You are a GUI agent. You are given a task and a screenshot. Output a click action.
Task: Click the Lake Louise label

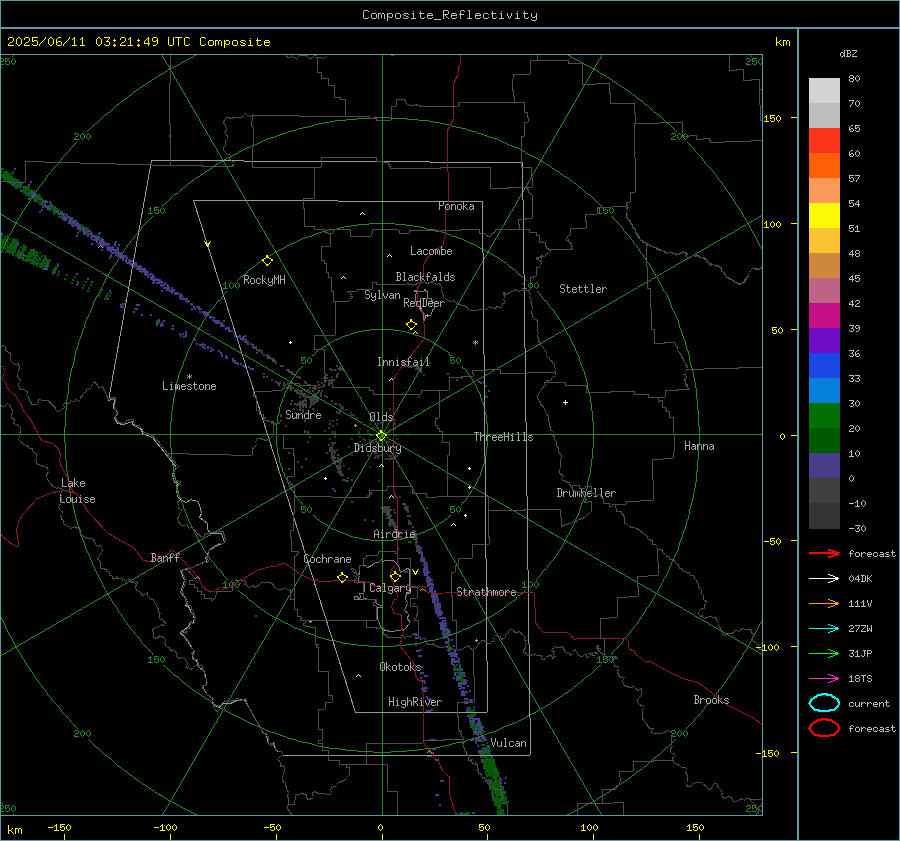pyautogui.click(x=77, y=491)
